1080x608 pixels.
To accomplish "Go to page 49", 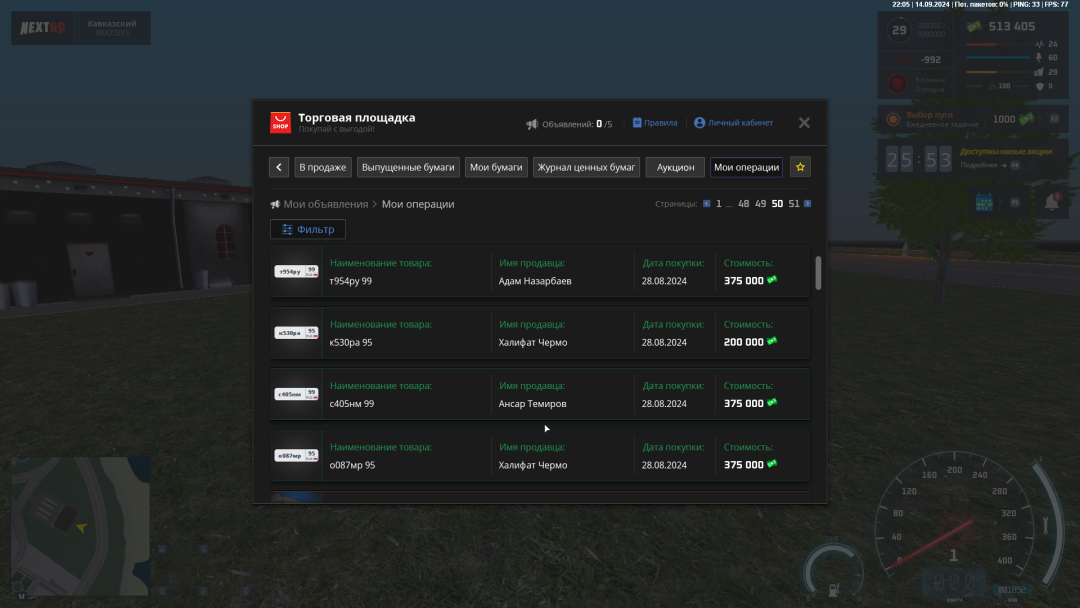I will click(760, 204).
